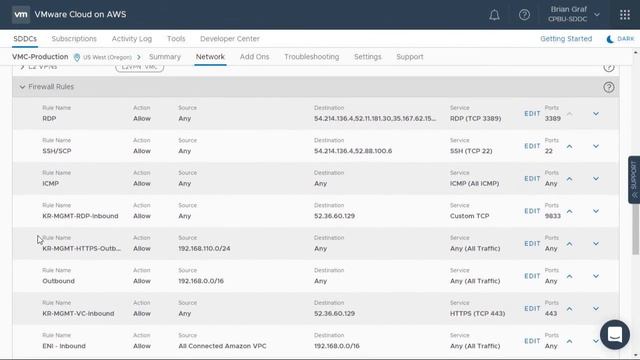Viewport: 640px width, 360px height.
Task: Open the notifications bell
Action: (494, 15)
